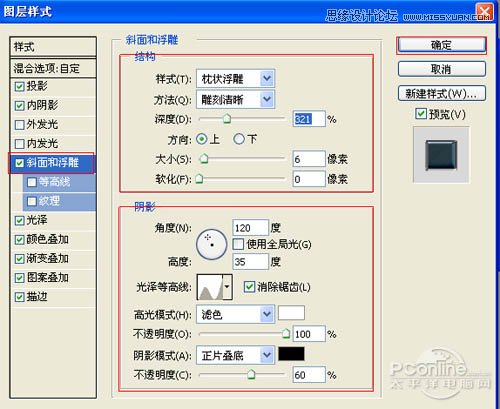The width and height of the screenshot is (500, 409).
Task: Select the 上 direction radio button
Action: (x=202, y=139)
